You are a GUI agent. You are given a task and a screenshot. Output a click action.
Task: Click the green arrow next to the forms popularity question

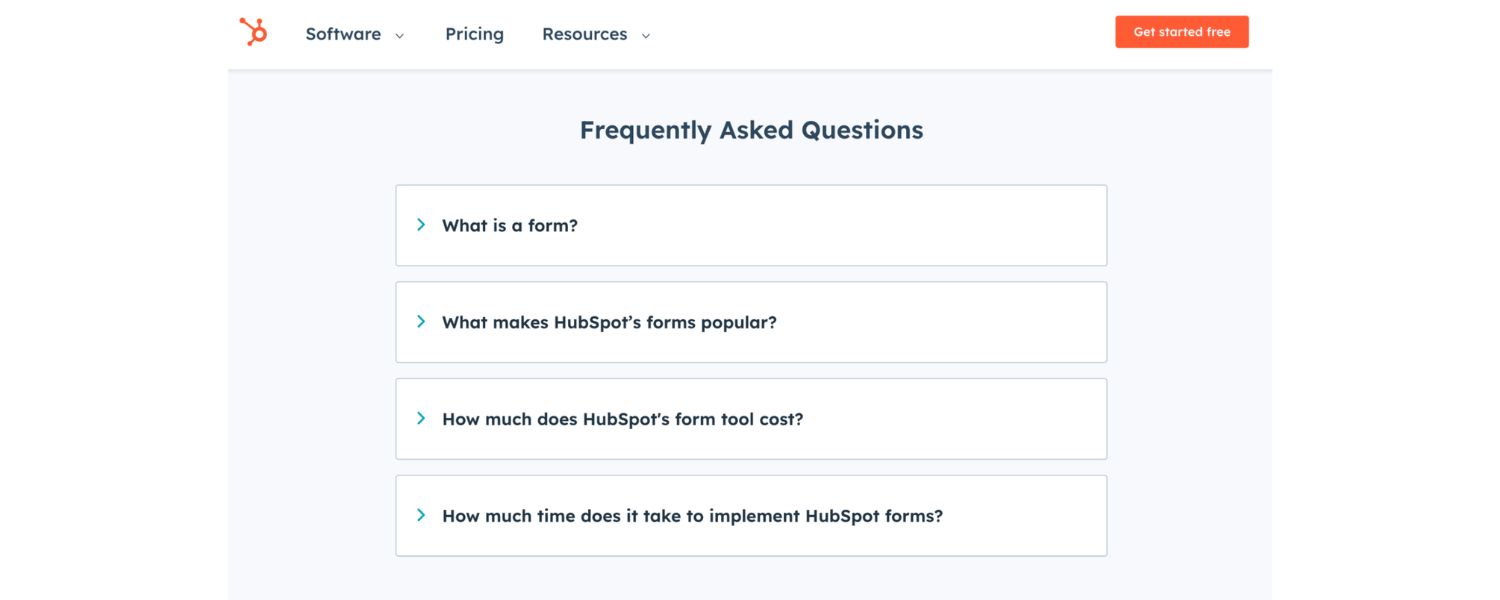(421, 321)
